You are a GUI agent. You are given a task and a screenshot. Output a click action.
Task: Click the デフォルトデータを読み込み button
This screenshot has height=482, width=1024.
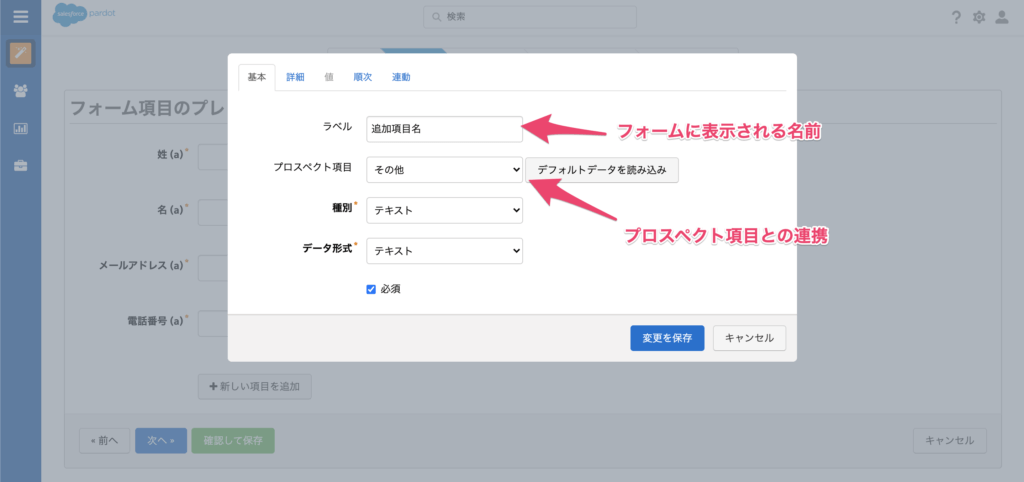click(603, 170)
